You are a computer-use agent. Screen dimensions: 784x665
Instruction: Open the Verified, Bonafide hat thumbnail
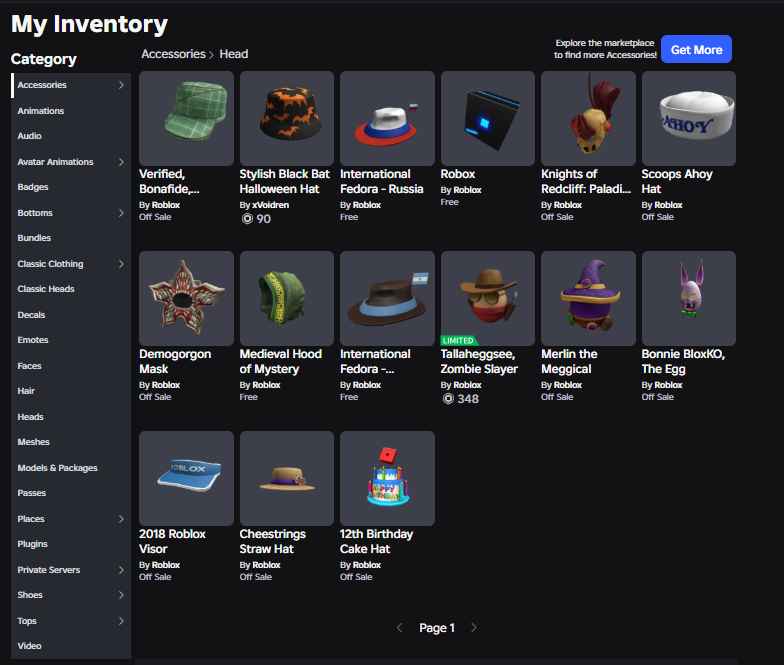coord(186,118)
